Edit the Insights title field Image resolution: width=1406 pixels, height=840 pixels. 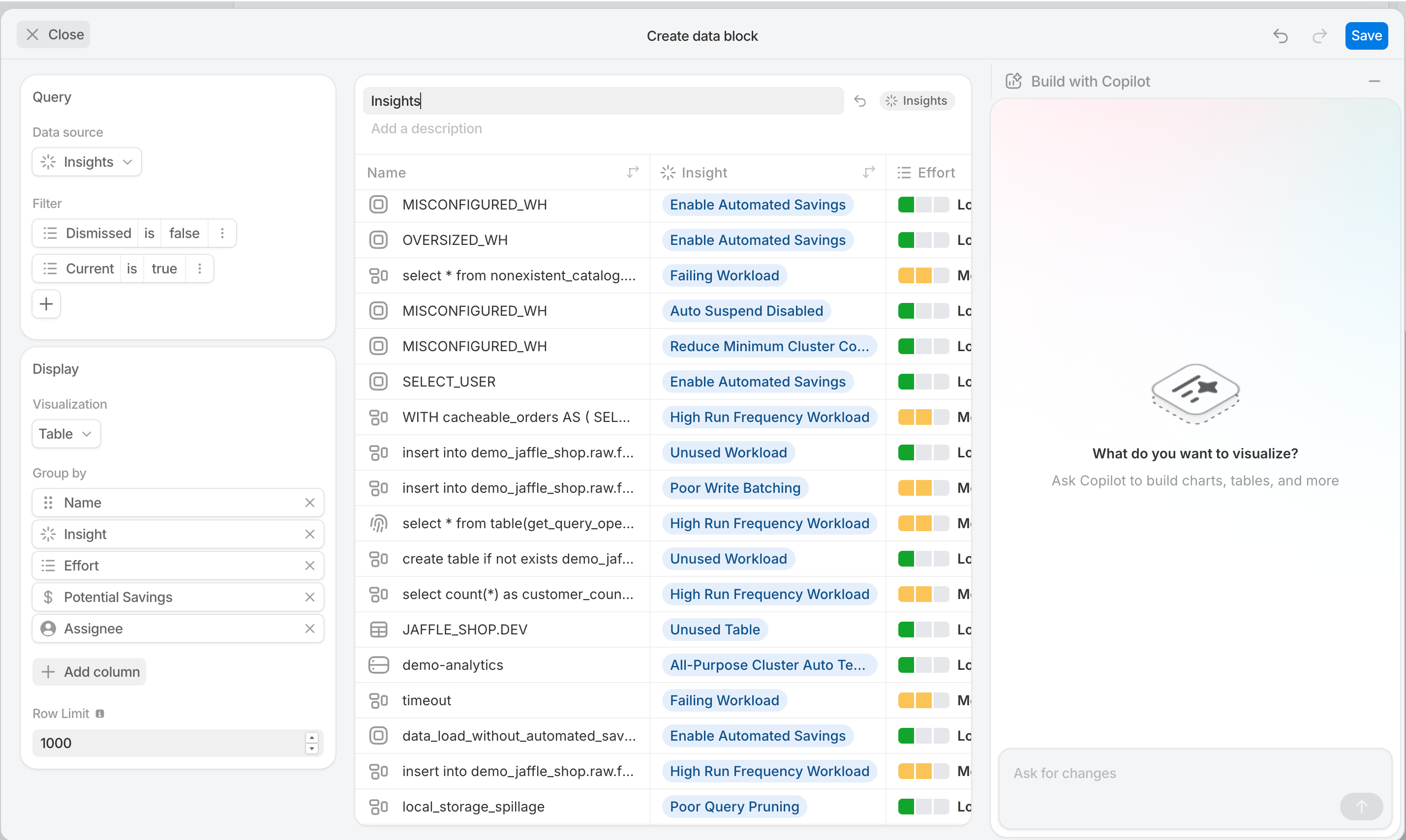tap(604, 101)
